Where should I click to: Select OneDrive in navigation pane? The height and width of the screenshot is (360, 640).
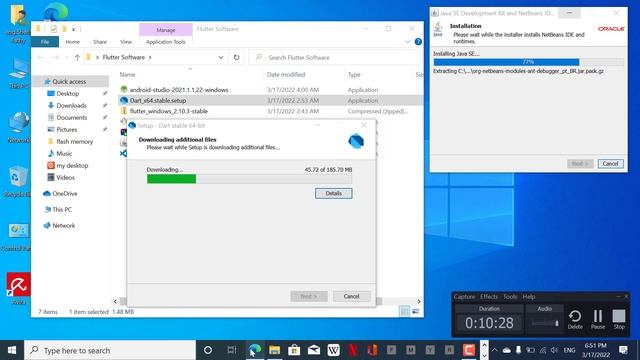pos(64,193)
